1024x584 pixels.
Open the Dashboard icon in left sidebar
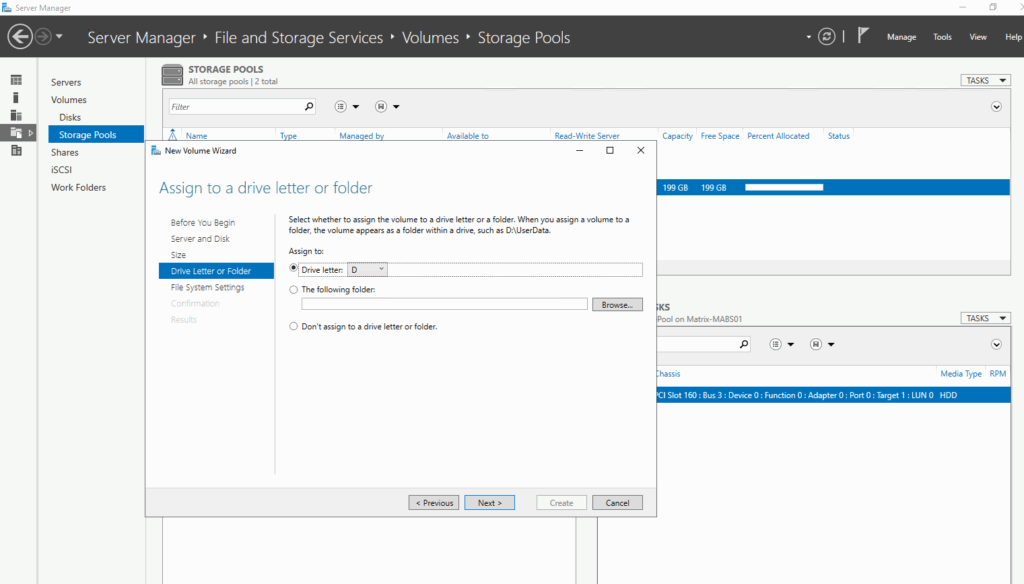click(16, 80)
